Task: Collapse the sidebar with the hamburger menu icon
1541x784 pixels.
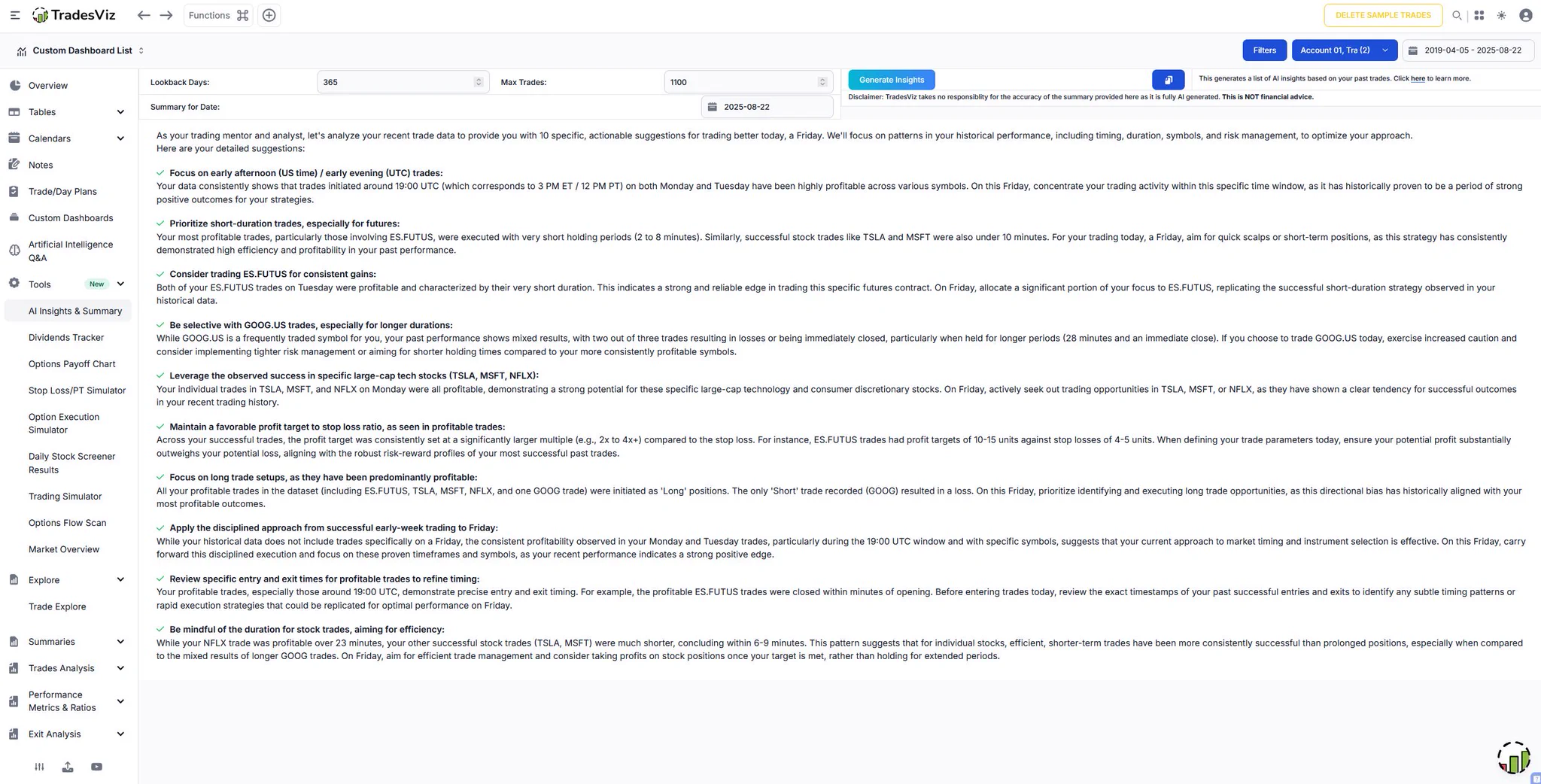Action: pos(15,15)
